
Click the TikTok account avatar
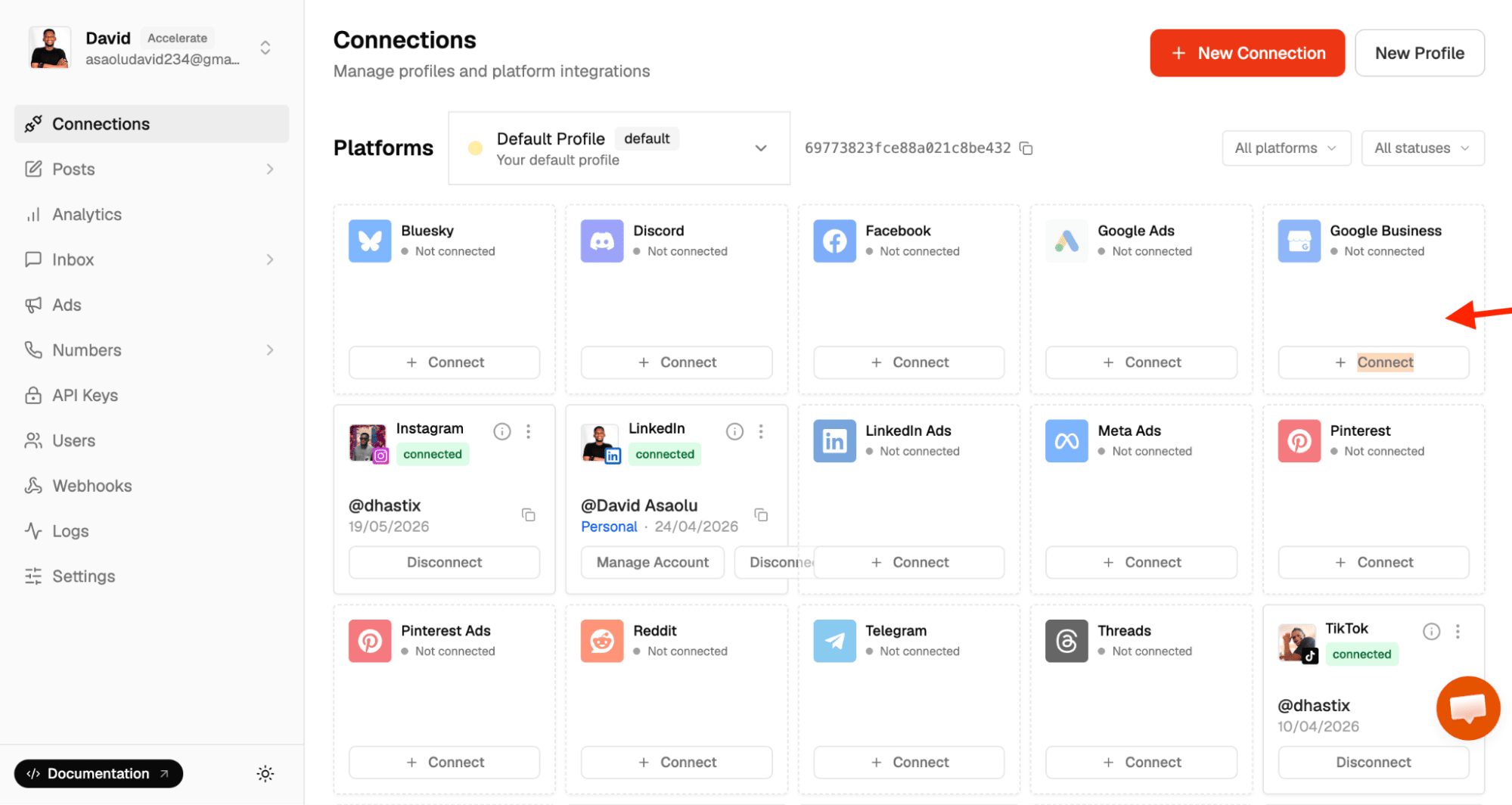(x=1298, y=643)
